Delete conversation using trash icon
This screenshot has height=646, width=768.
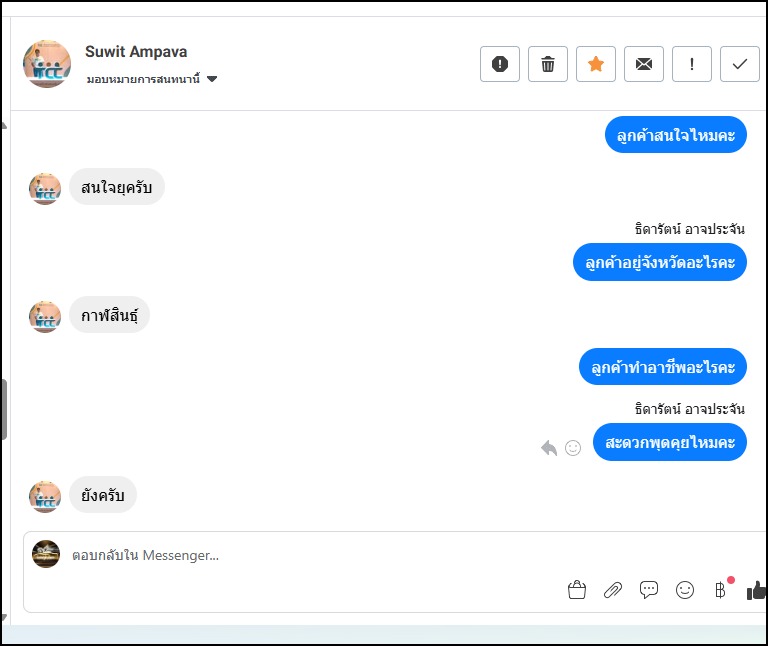(548, 64)
